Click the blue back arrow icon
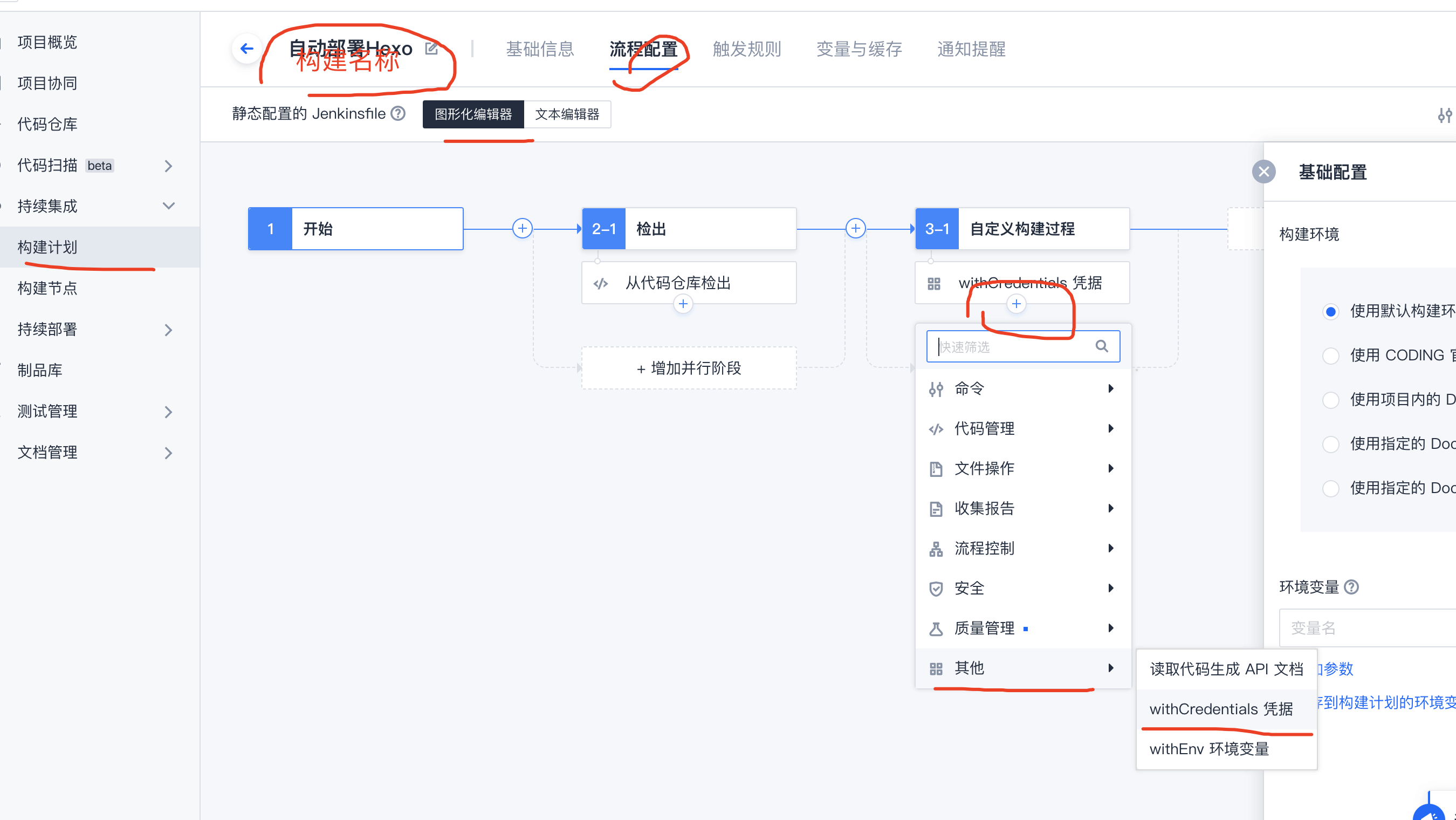This screenshot has height=820, width=1456. 247,49
